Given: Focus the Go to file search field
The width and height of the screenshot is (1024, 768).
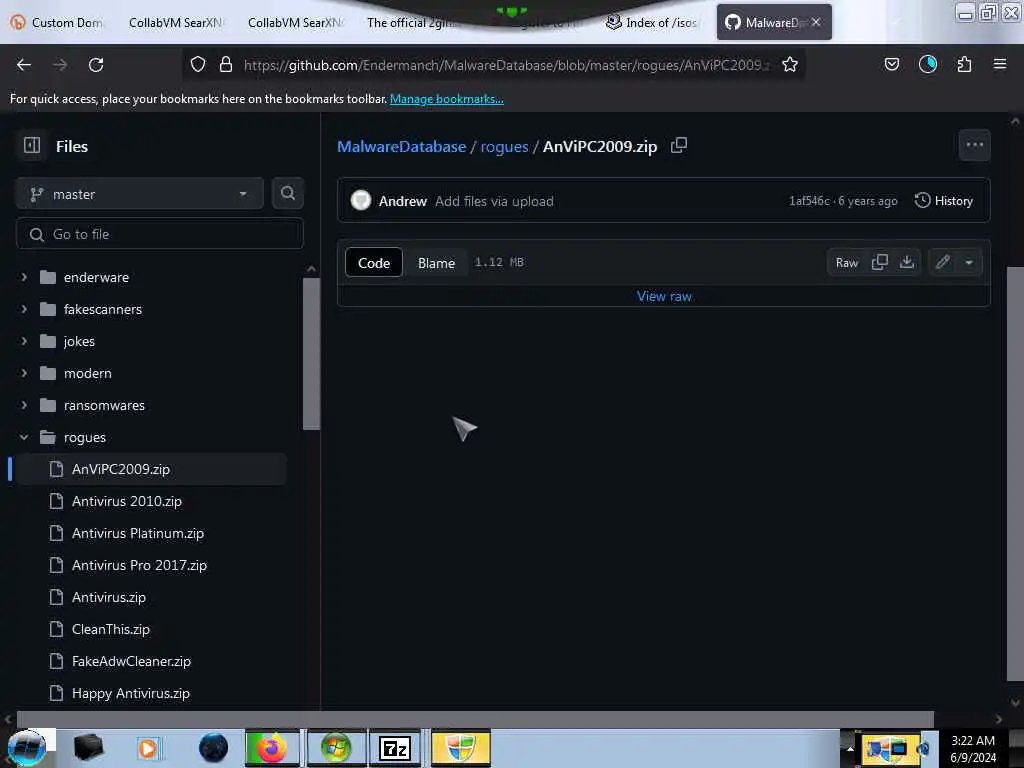Looking at the screenshot, I should pos(160,234).
